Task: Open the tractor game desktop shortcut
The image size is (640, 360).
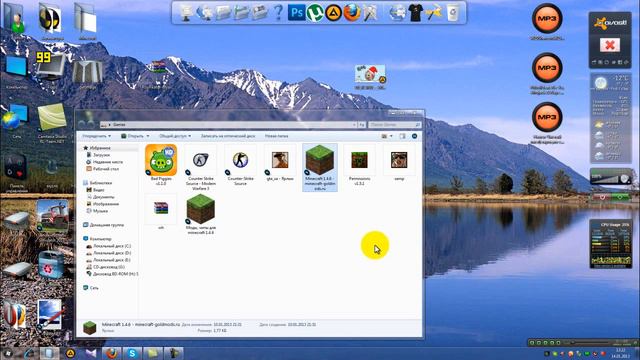Action: tap(52, 216)
